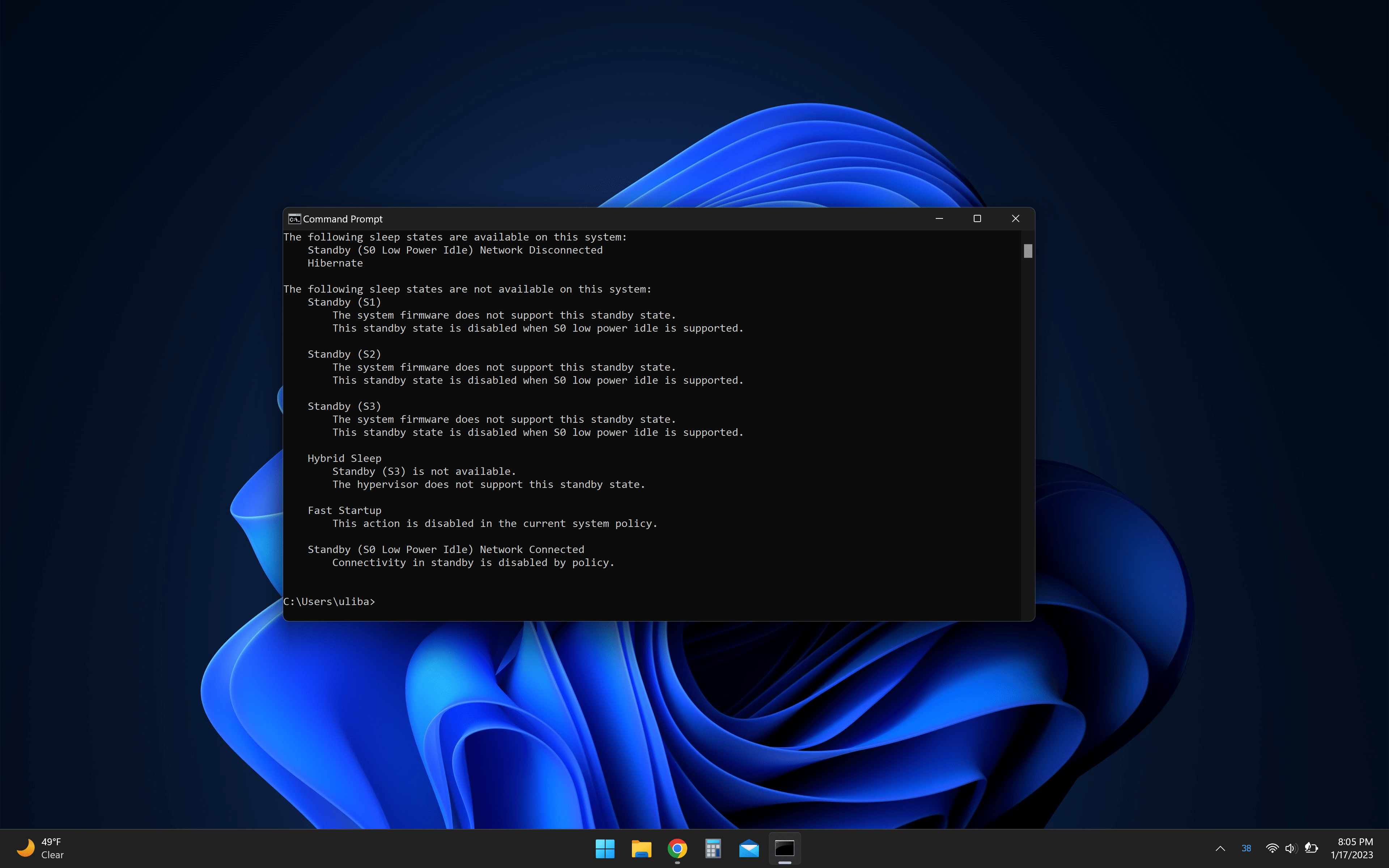
Task: Maximize the Command Prompt window
Action: [977, 219]
